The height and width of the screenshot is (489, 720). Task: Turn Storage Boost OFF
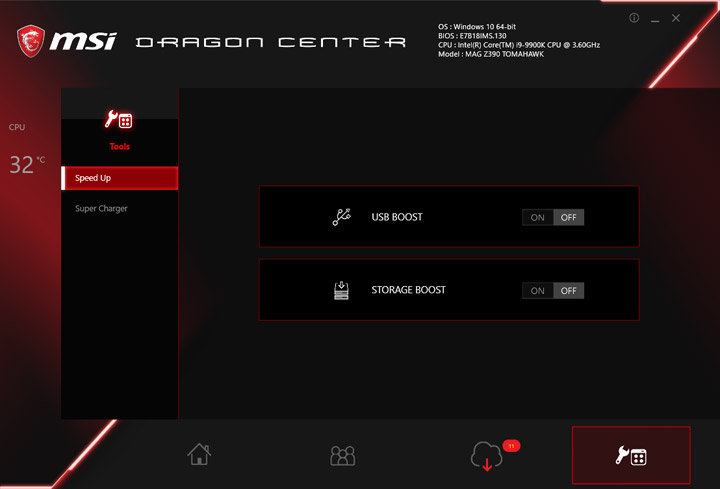tap(568, 291)
